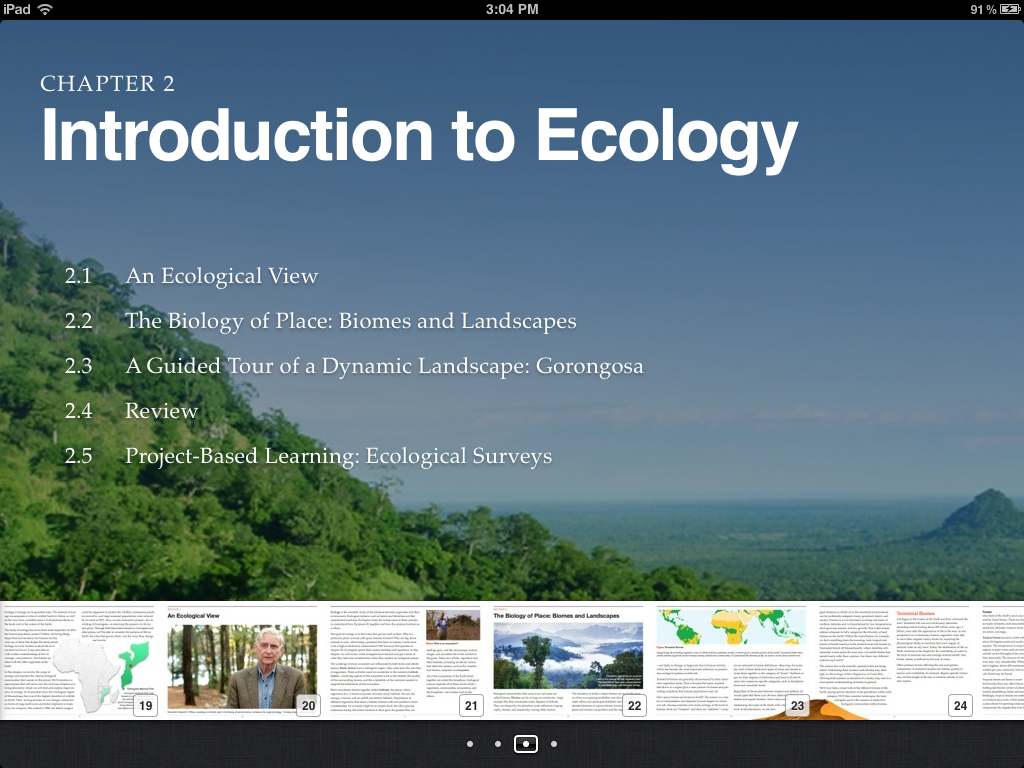Image resolution: width=1024 pixels, height=768 pixels.
Task: Tap the "iPad" label in status bar
Action: (x=16, y=9)
